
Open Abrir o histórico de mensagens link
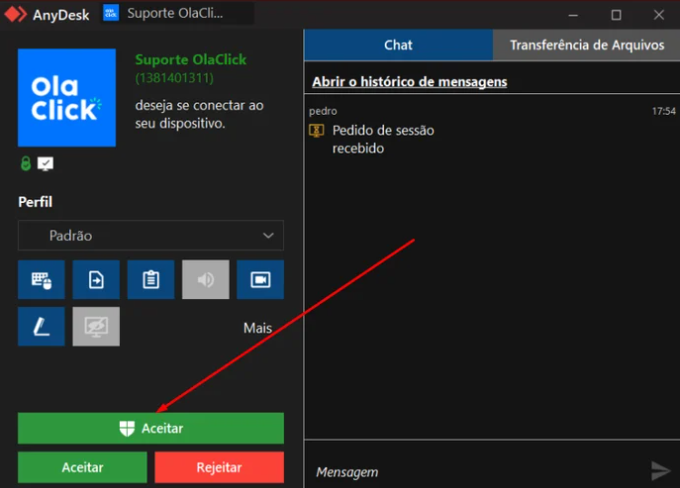tap(409, 82)
